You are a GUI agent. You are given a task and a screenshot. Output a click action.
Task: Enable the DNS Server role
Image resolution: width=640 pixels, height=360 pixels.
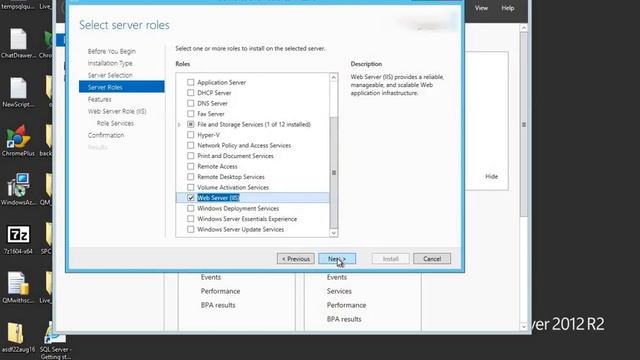(191, 103)
